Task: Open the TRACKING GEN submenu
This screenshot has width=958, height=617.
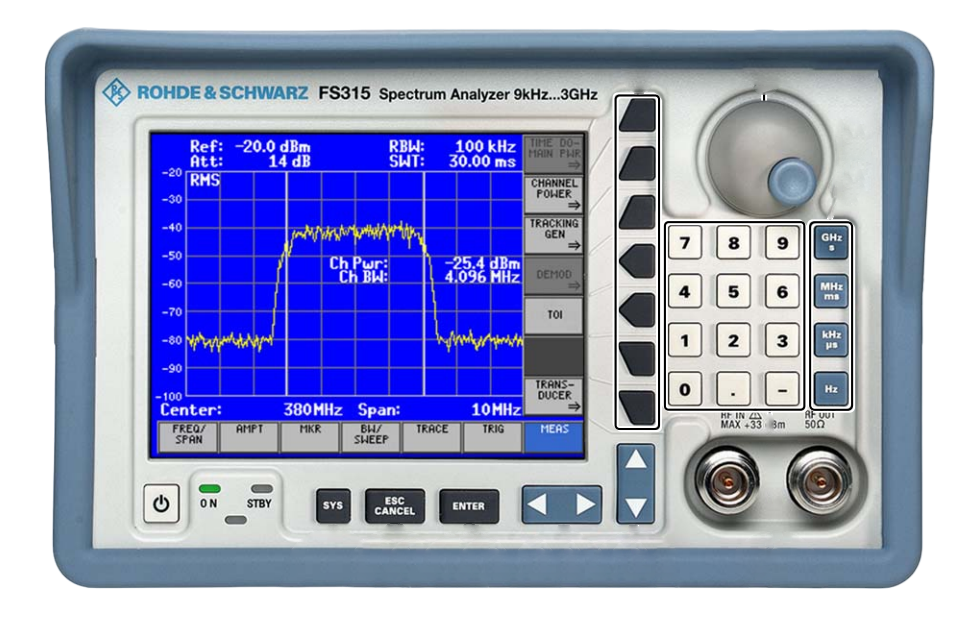Action: coord(554,234)
